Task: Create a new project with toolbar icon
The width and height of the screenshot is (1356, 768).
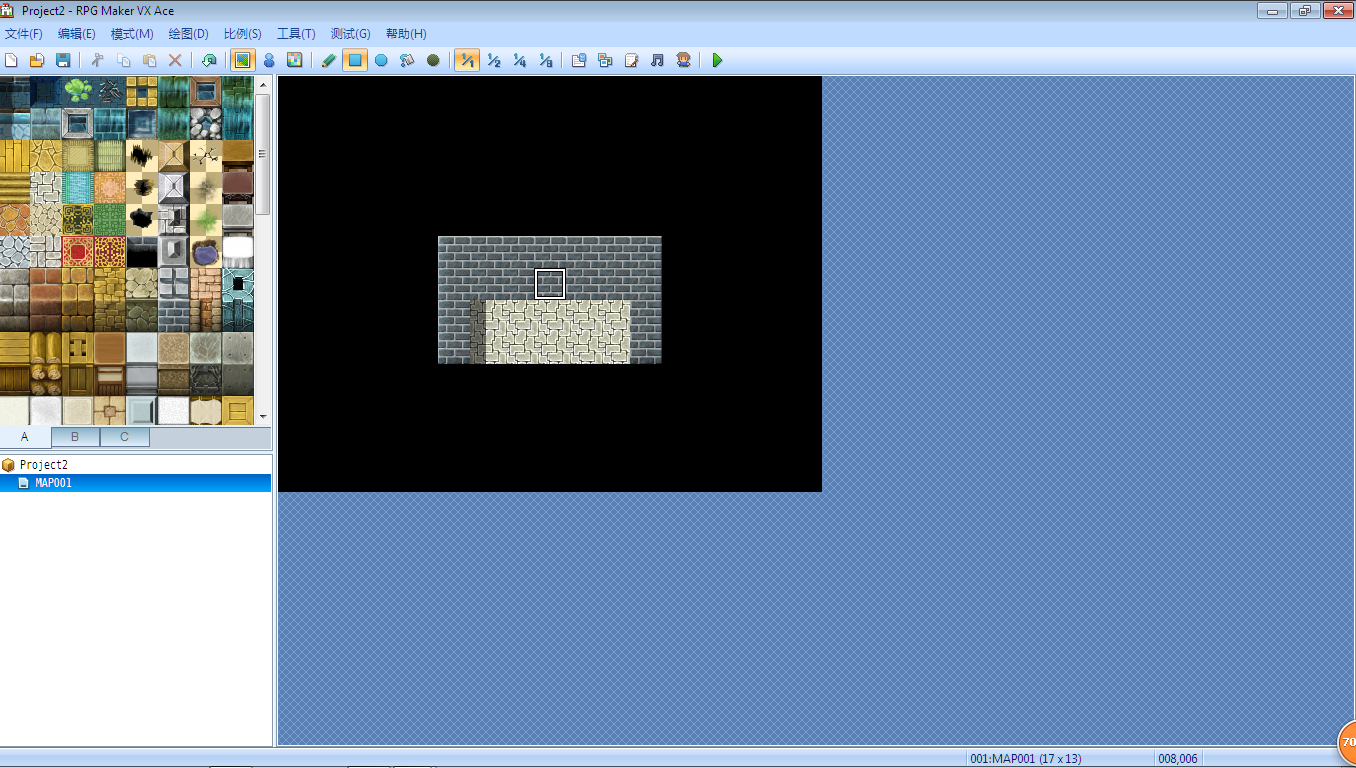Action: (12, 60)
